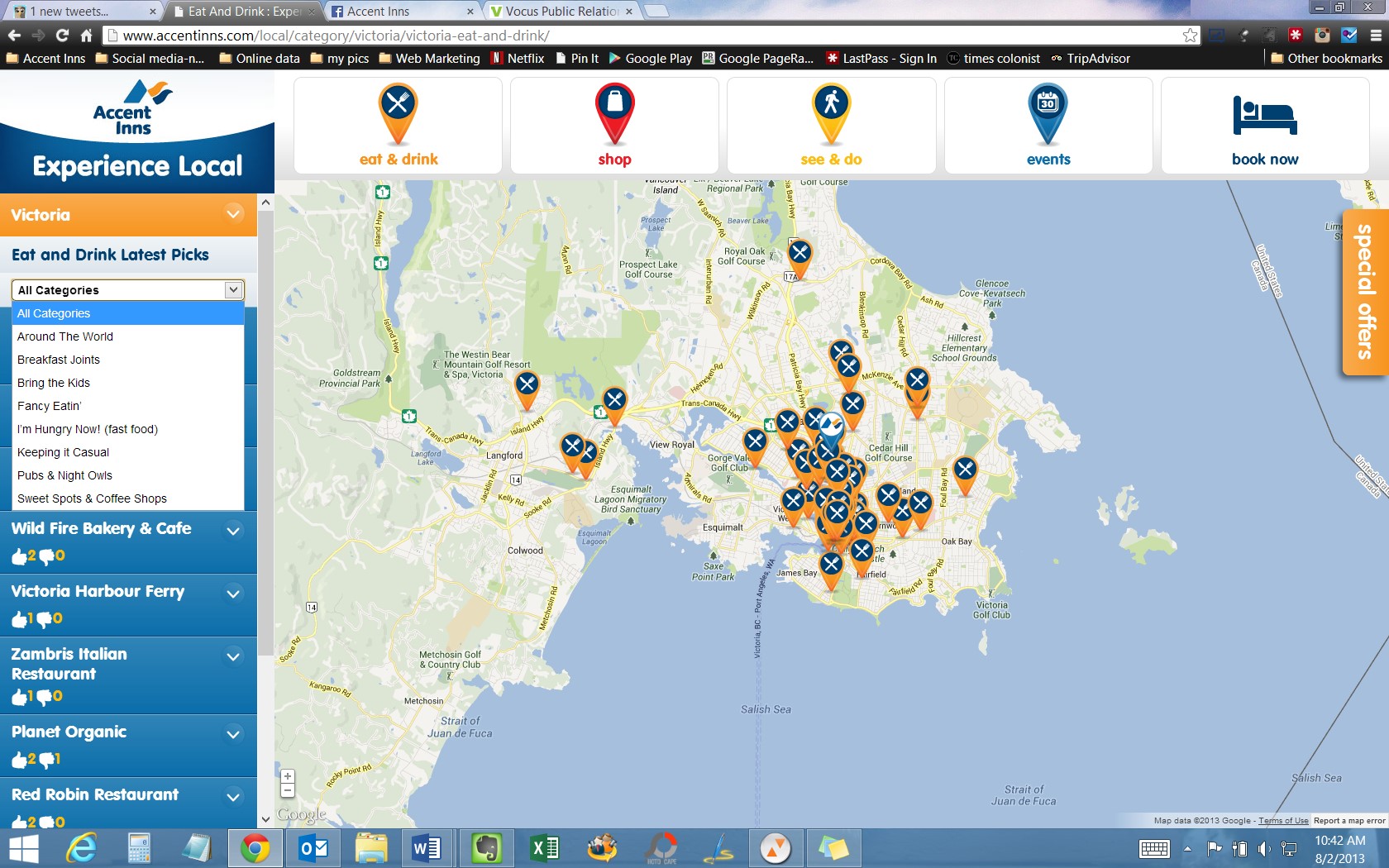Expand the Victoria location dropdown
This screenshot has width=1389, height=868.
pyautogui.click(x=234, y=214)
